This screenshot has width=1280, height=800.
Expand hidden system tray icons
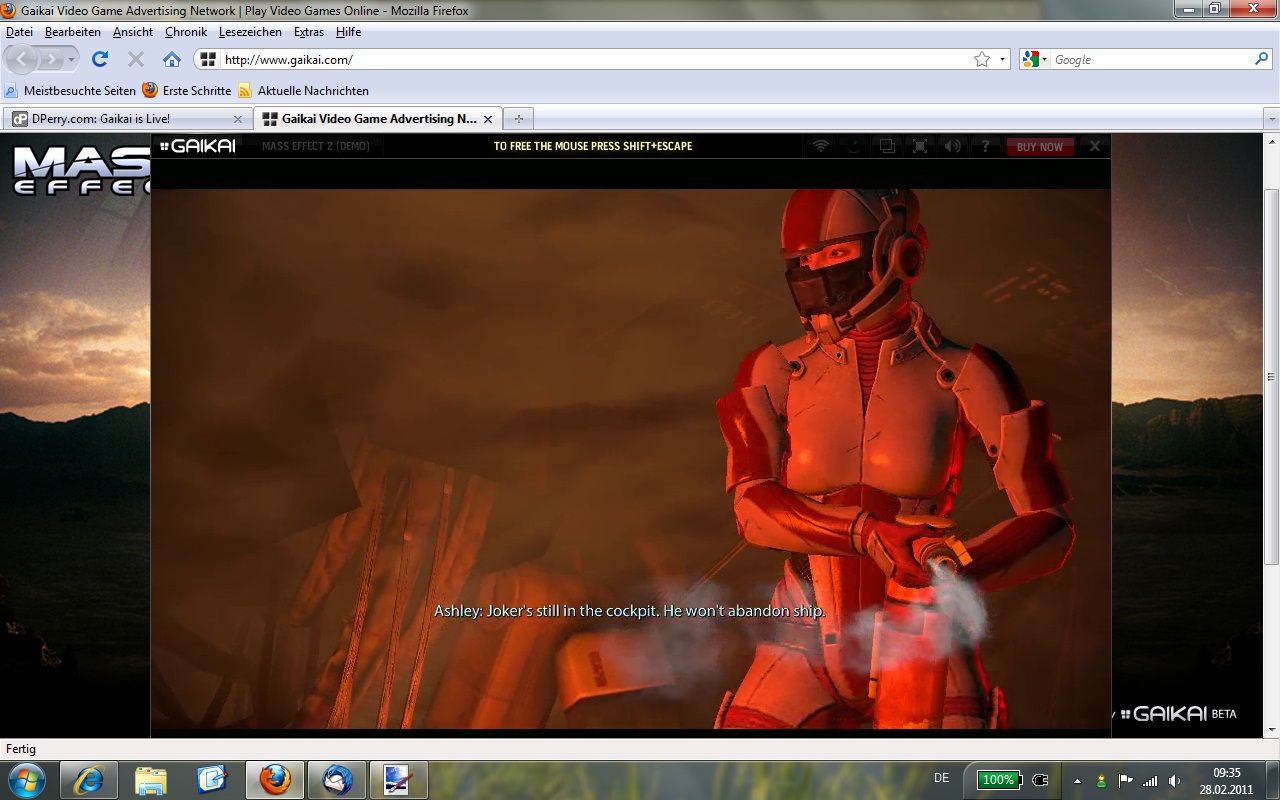[1078, 780]
